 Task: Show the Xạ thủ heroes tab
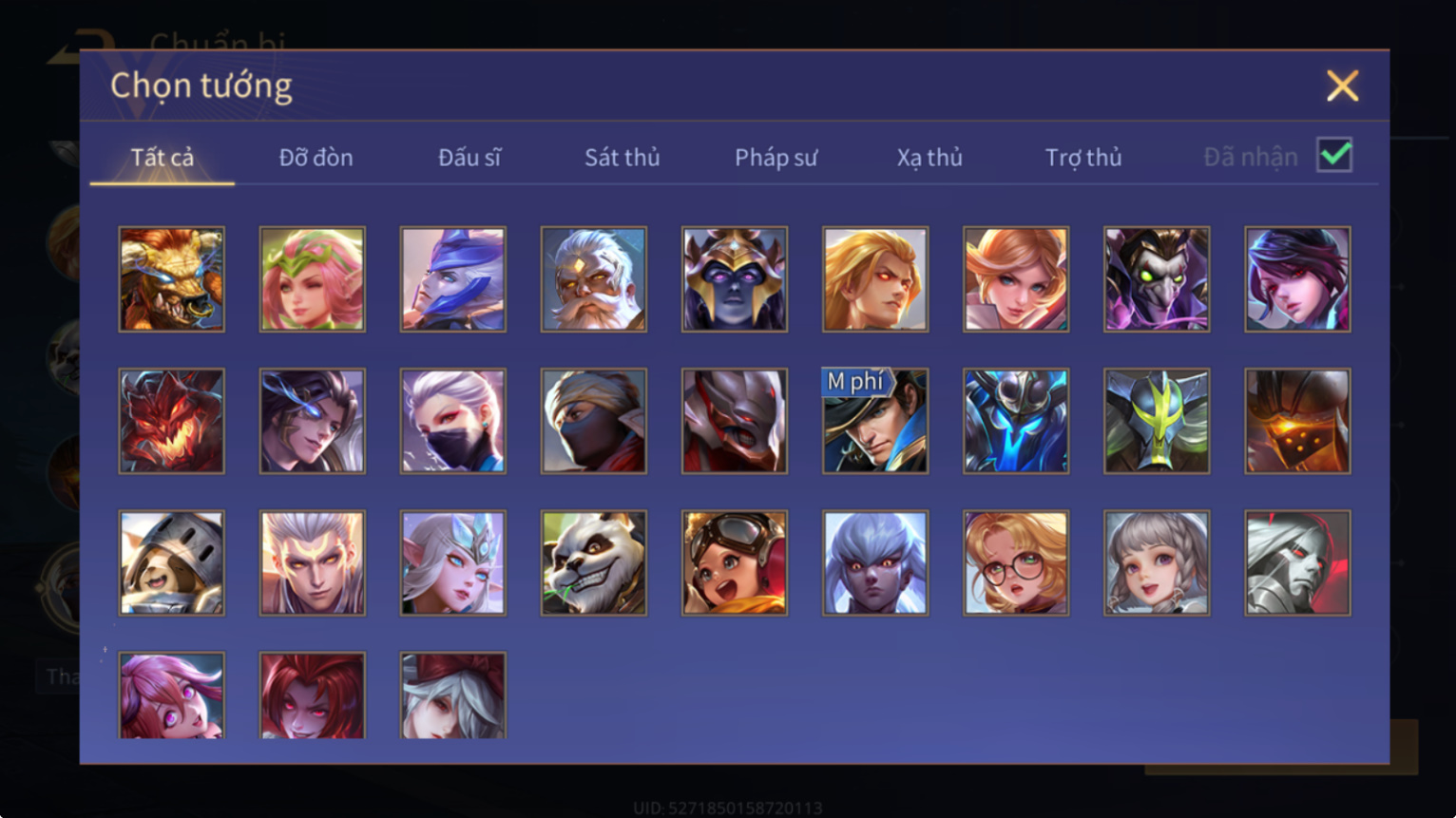(x=929, y=158)
